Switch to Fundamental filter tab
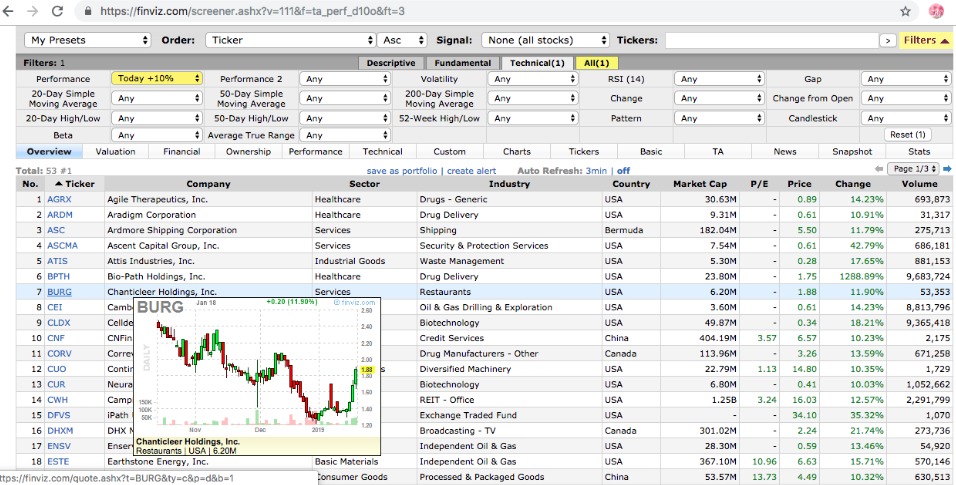This screenshot has height=485, width=956. [462, 63]
